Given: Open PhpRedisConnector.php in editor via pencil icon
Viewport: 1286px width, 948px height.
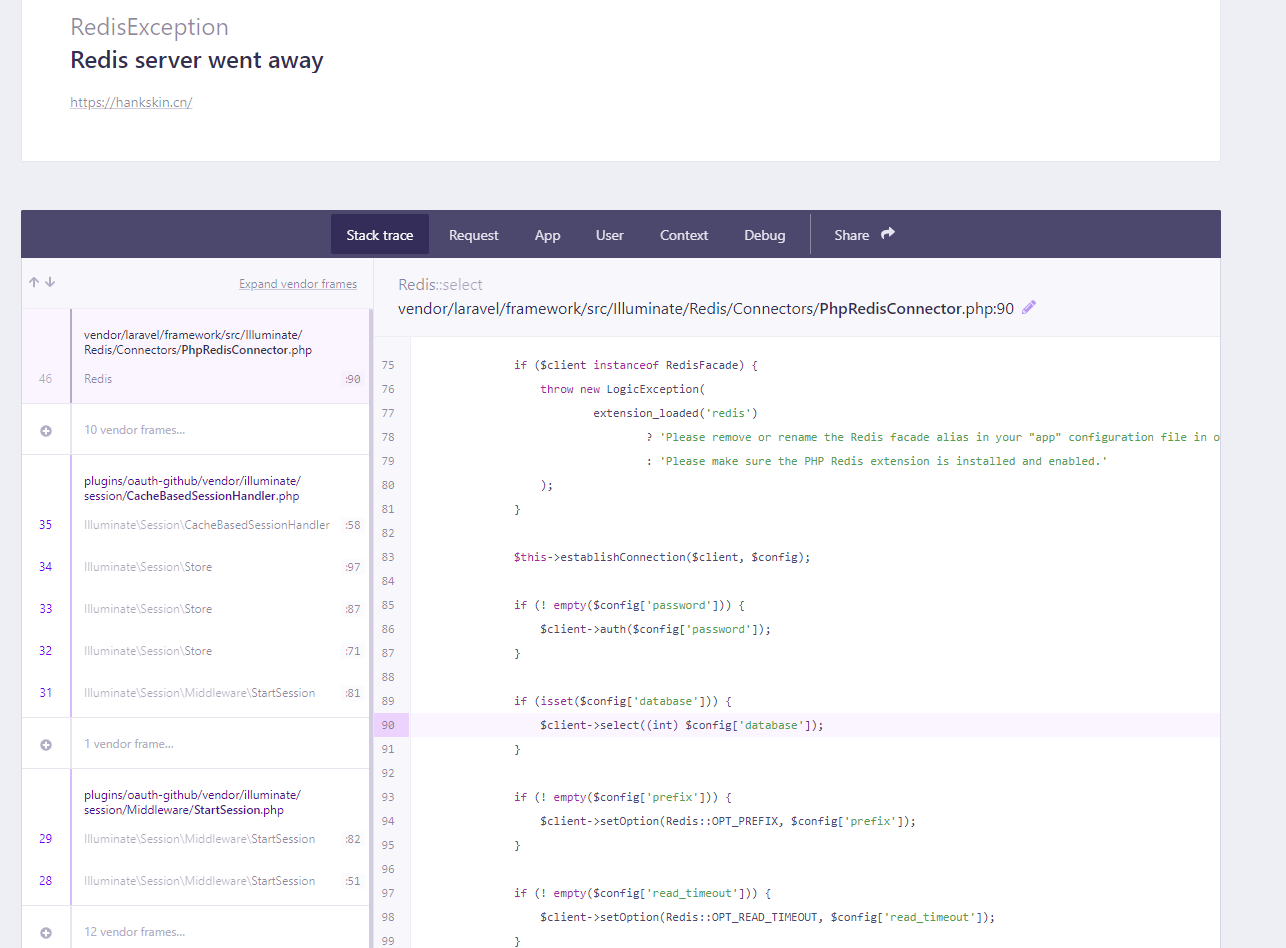Looking at the screenshot, I should [1028, 307].
